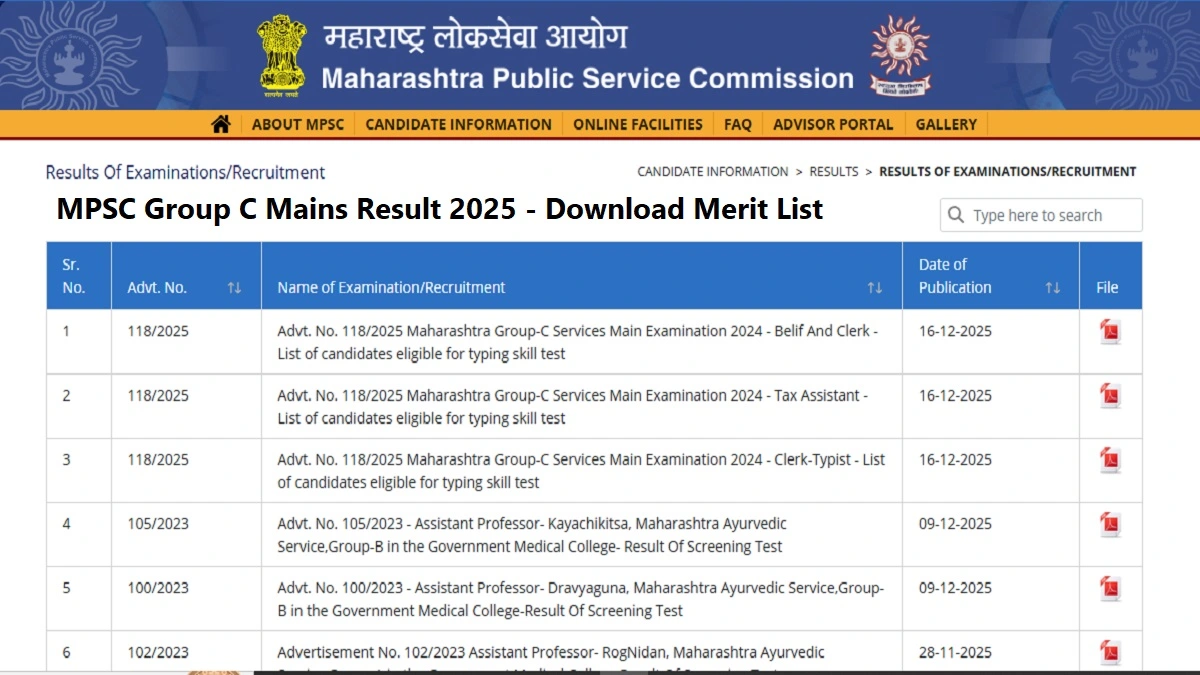
Task: Open the ONLINE FACILITIES dropdown menu
Action: (638, 123)
